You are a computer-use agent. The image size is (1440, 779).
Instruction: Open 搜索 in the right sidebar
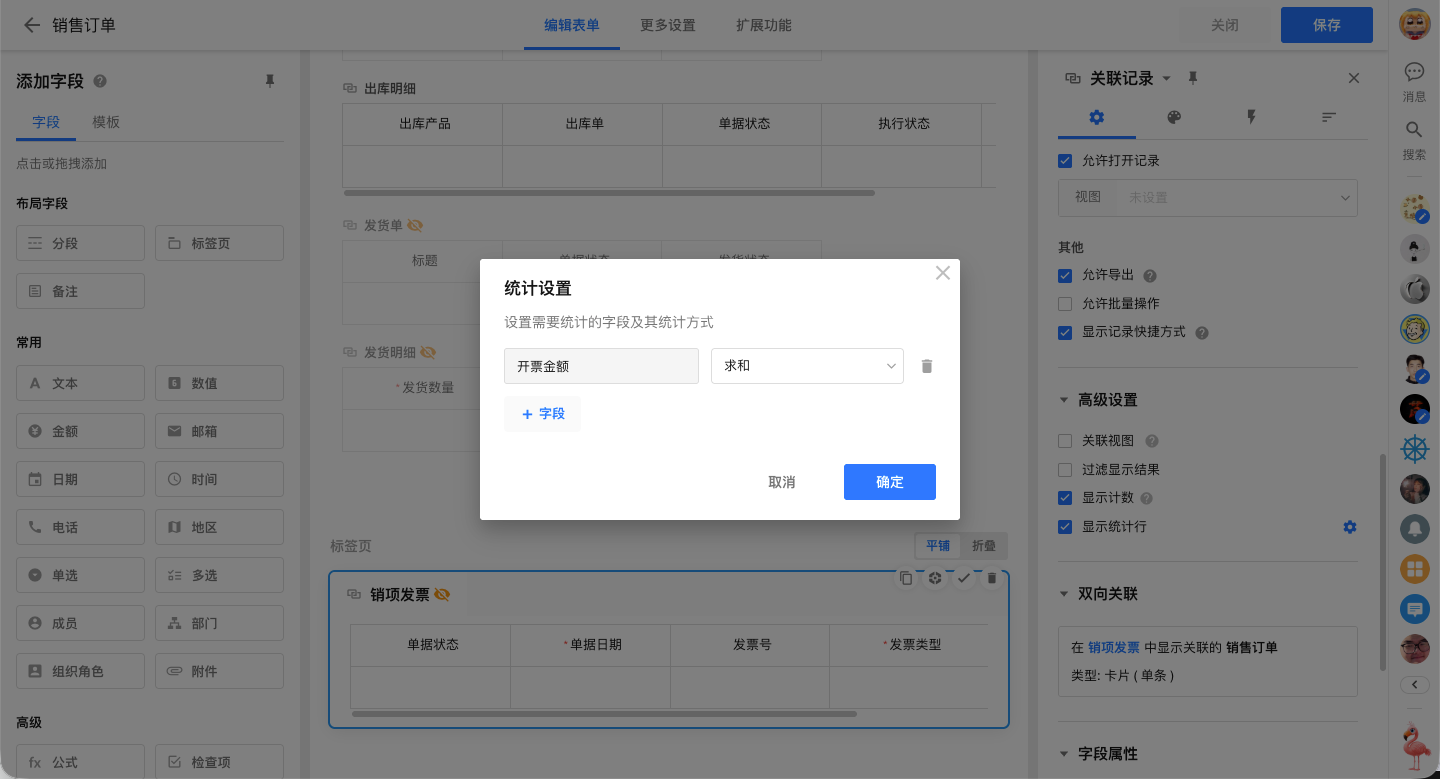(x=1414, y=140)
